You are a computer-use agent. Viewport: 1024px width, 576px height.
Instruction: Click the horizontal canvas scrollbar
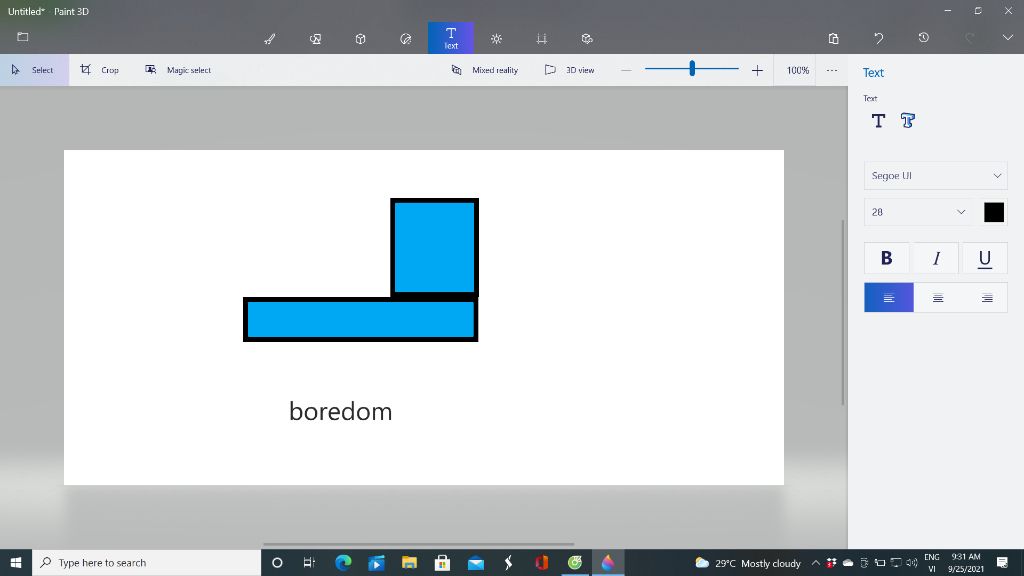point(418,544)
